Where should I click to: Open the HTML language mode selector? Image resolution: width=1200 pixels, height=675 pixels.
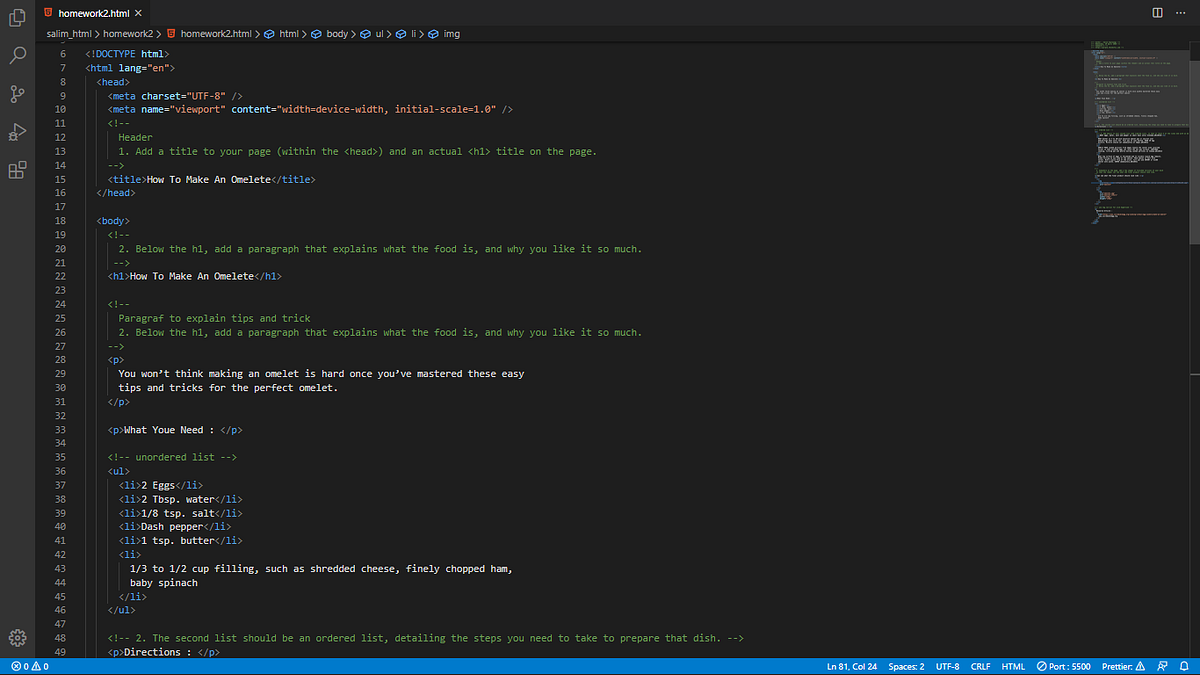point(1013,666)
